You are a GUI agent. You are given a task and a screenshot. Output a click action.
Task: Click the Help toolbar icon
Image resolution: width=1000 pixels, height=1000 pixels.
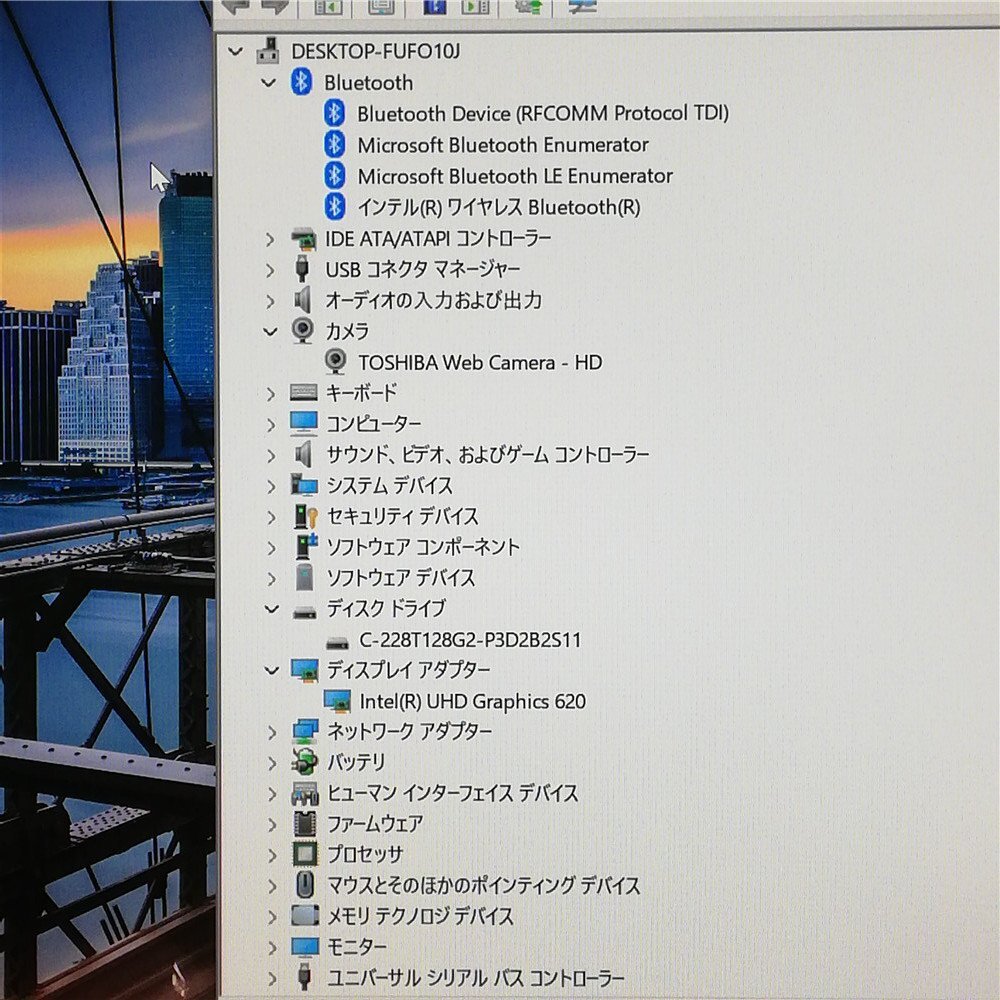(433, 7)
